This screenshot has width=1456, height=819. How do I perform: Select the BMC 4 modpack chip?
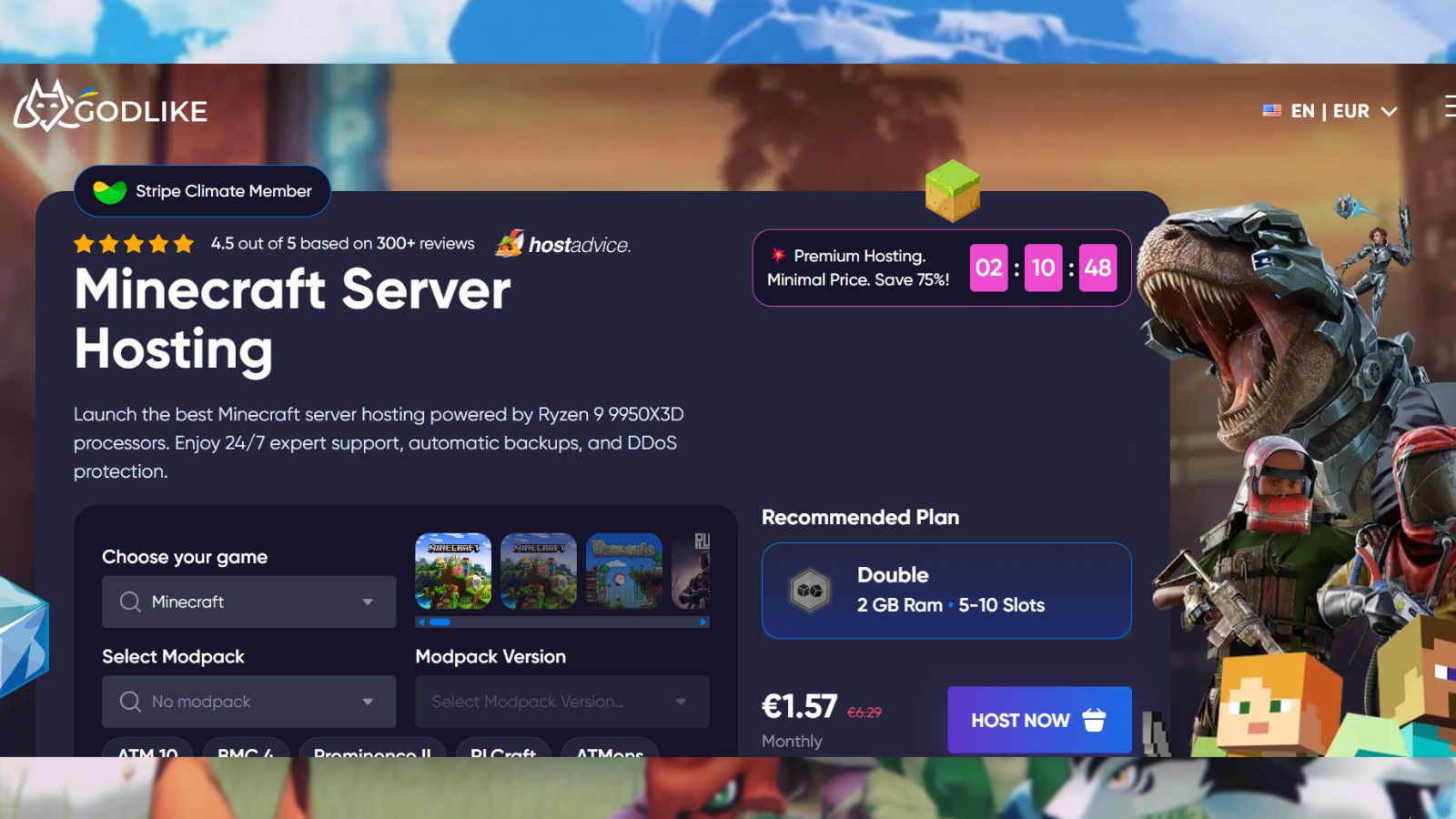(x=246, y=748)
